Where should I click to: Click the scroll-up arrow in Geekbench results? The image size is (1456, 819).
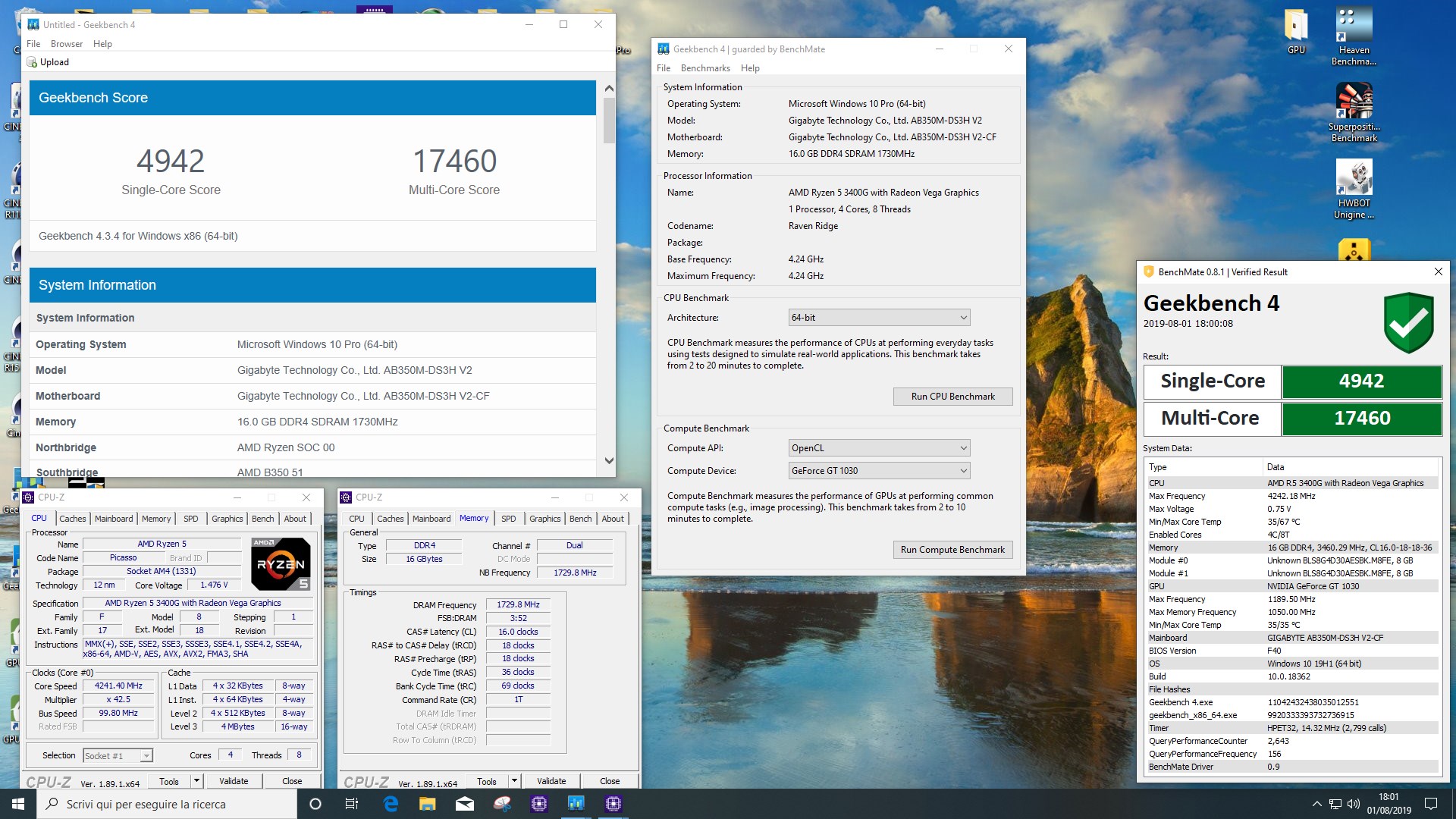pos(609,89)
